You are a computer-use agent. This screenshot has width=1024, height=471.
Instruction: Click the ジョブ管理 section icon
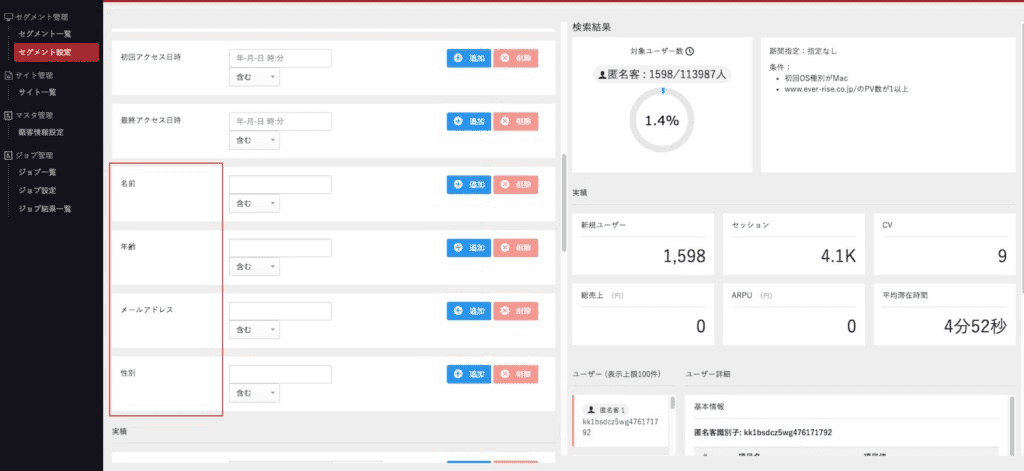click(x=9, y=155)
